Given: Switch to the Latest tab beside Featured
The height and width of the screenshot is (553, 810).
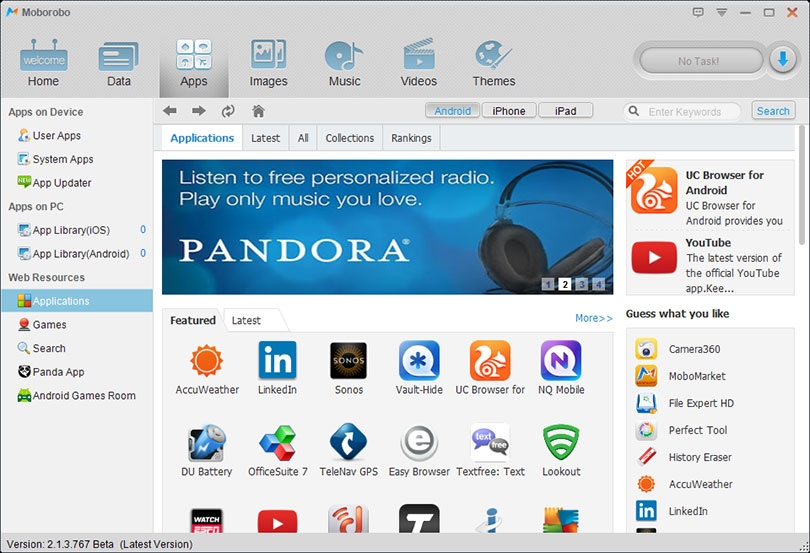Looking at the screenshot, I should pos(246,320).
